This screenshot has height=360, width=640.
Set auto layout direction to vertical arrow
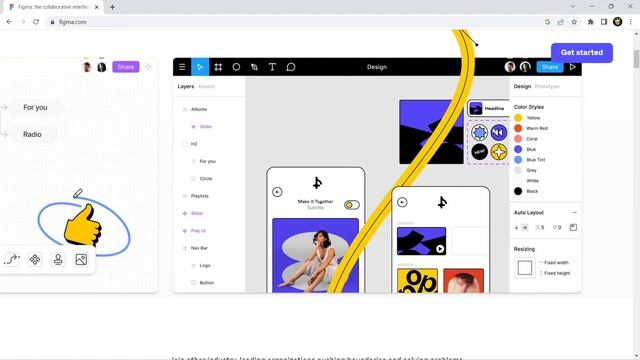pos(516,227)
